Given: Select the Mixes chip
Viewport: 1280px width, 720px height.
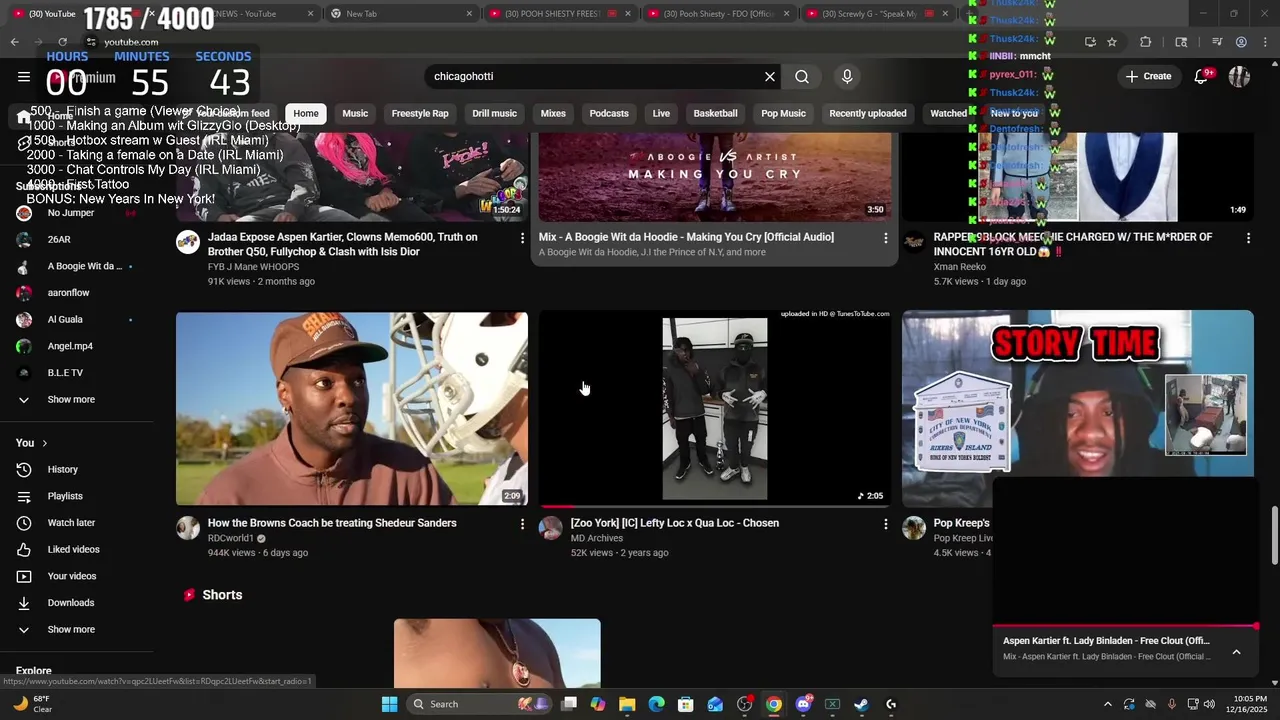Looking at the screenshot, I should coord(553,114).
